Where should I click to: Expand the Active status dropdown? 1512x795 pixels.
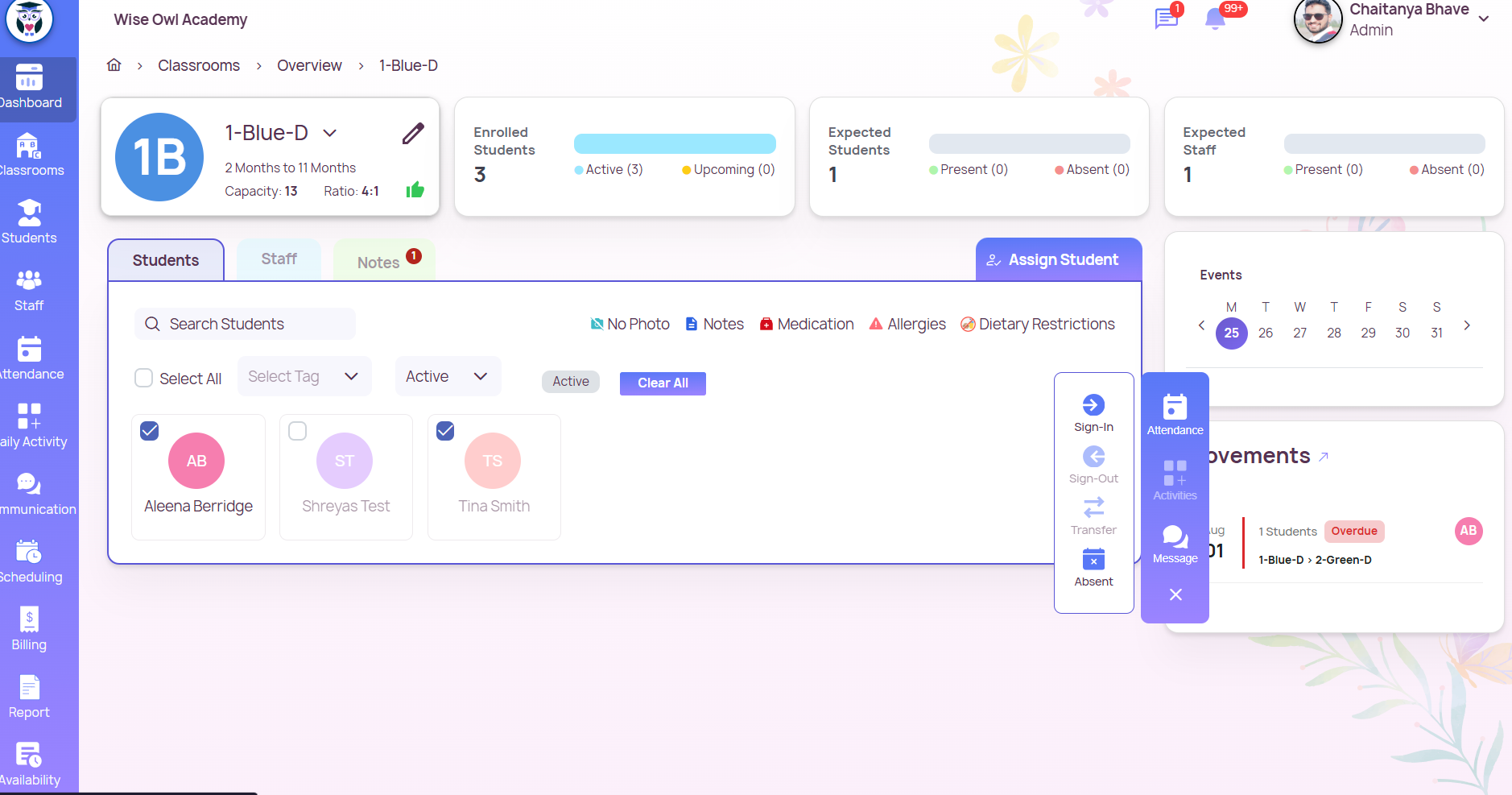(448, 376)
